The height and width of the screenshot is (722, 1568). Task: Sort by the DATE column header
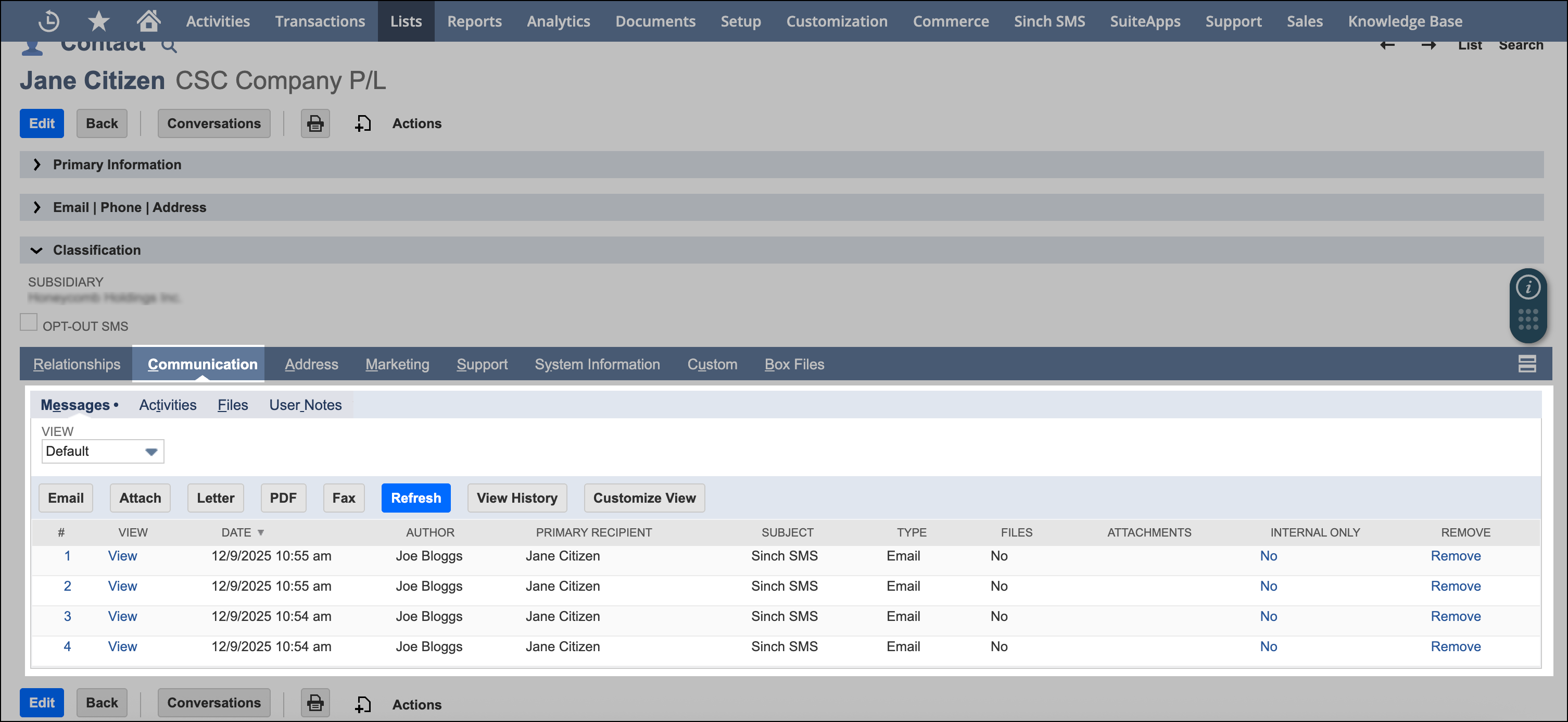[242, 532]
